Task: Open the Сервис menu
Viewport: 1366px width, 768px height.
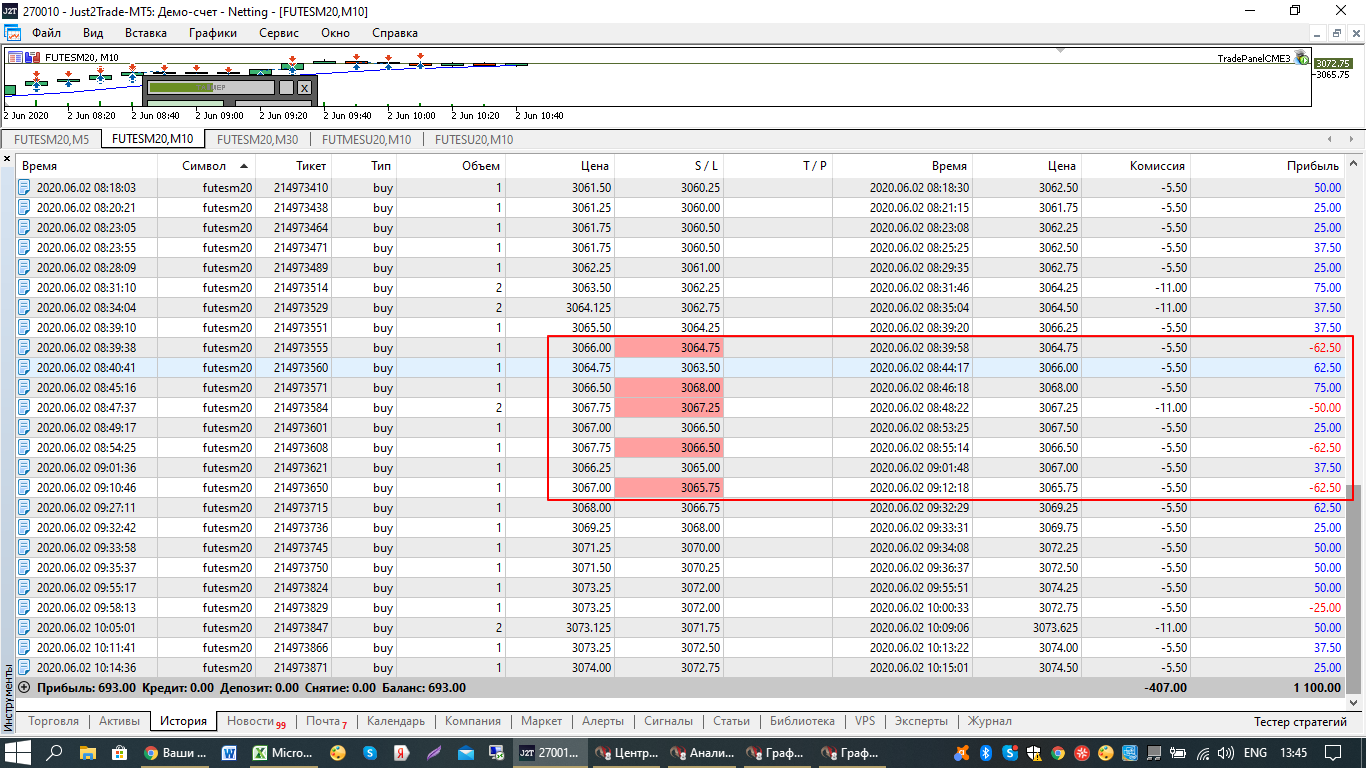Action: tap(278, 33)
